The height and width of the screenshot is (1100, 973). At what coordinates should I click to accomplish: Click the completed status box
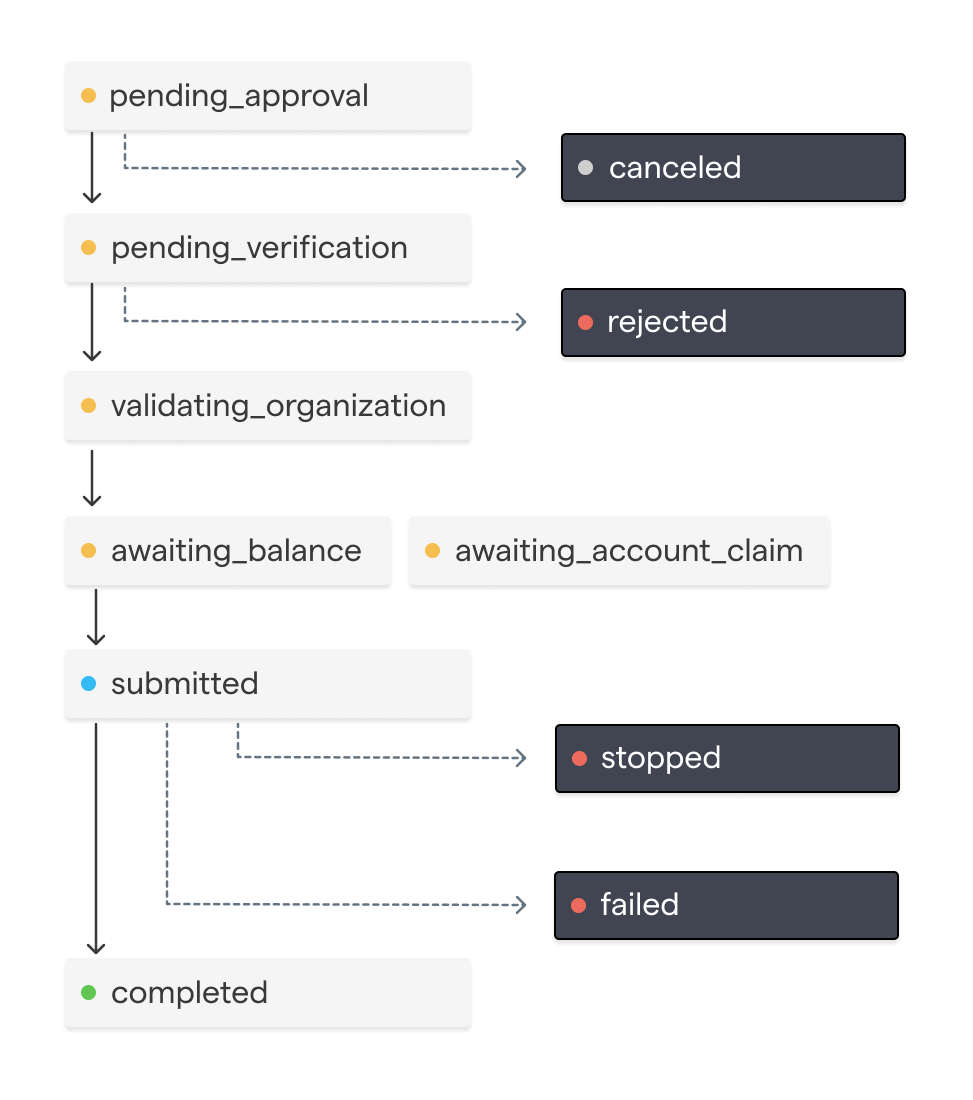click(267, 993)
